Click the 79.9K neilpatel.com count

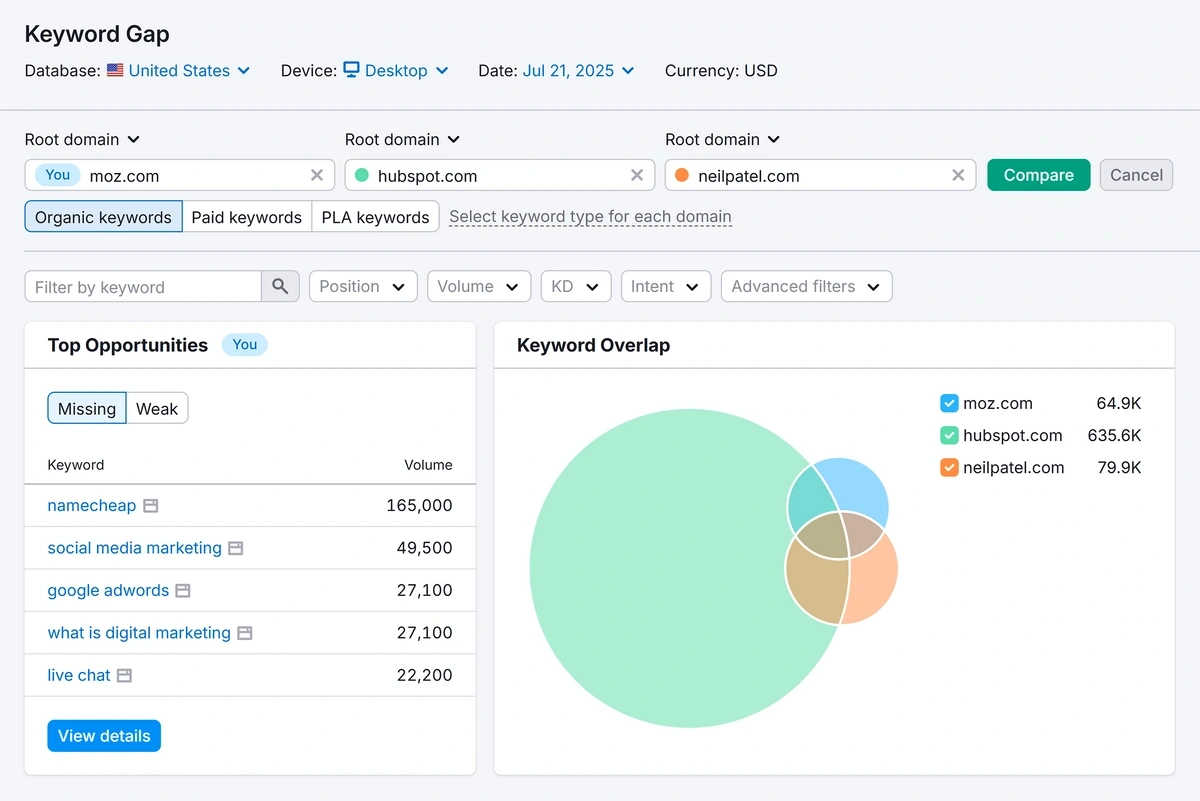coord(1119,468)
